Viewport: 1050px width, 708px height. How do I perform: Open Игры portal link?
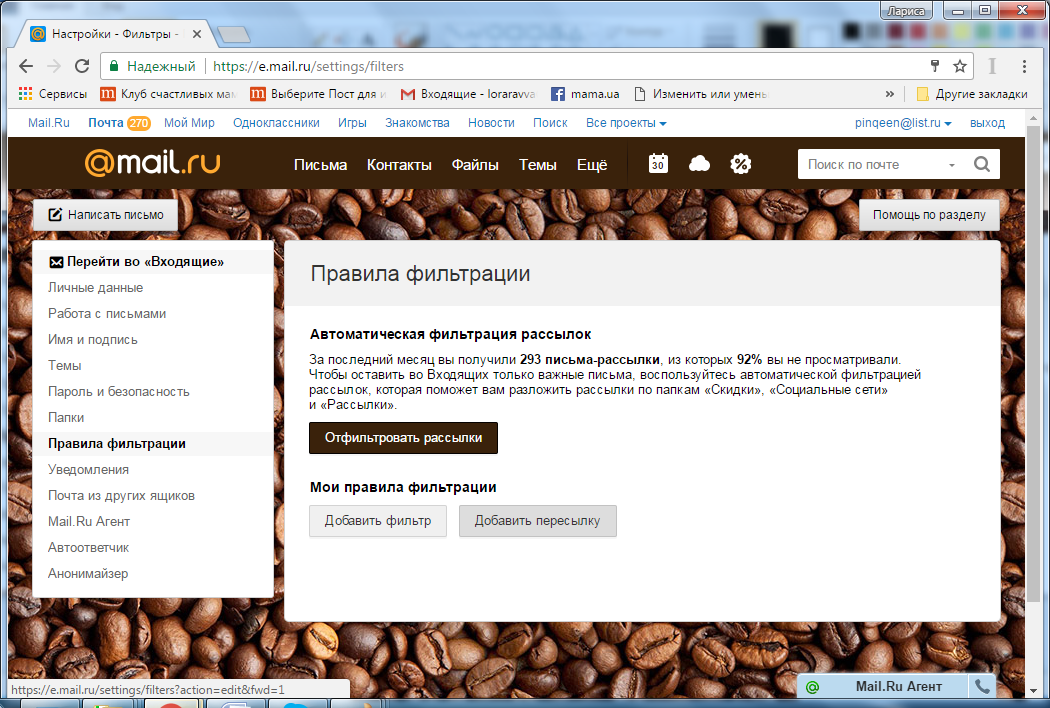pos(352,123)
